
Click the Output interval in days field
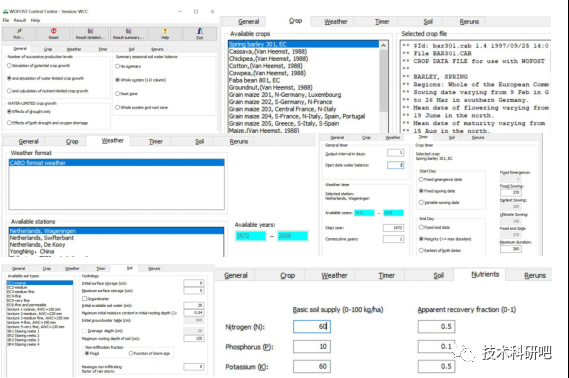(x=396, y=153)
